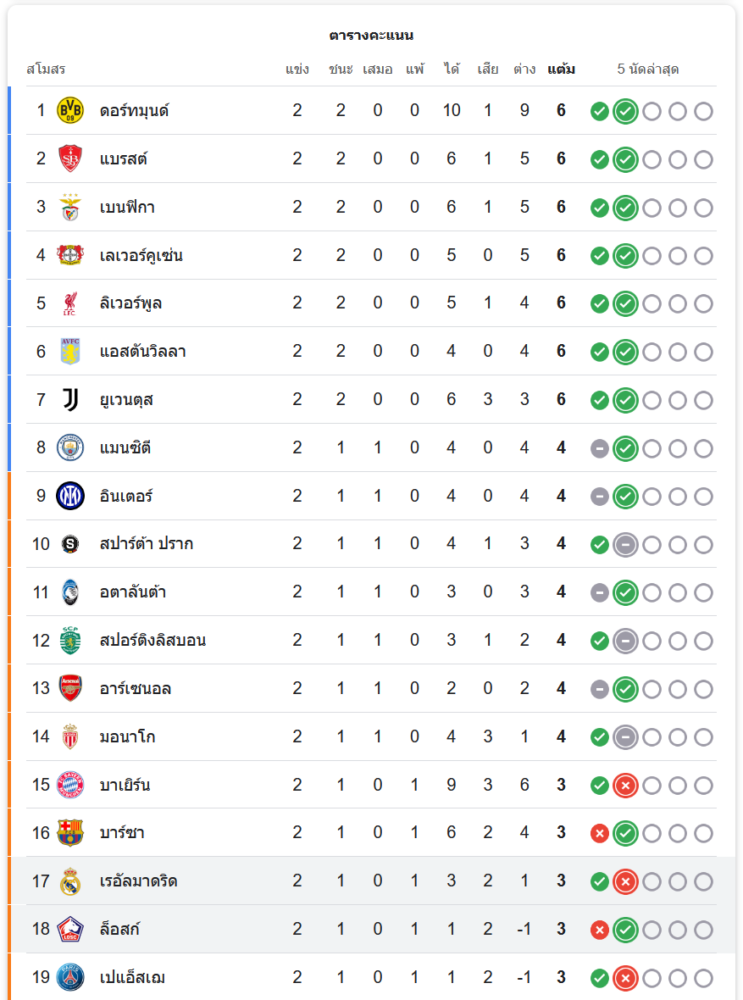
Task: Click the แต้ม points column header
Action: coord(561,70)
